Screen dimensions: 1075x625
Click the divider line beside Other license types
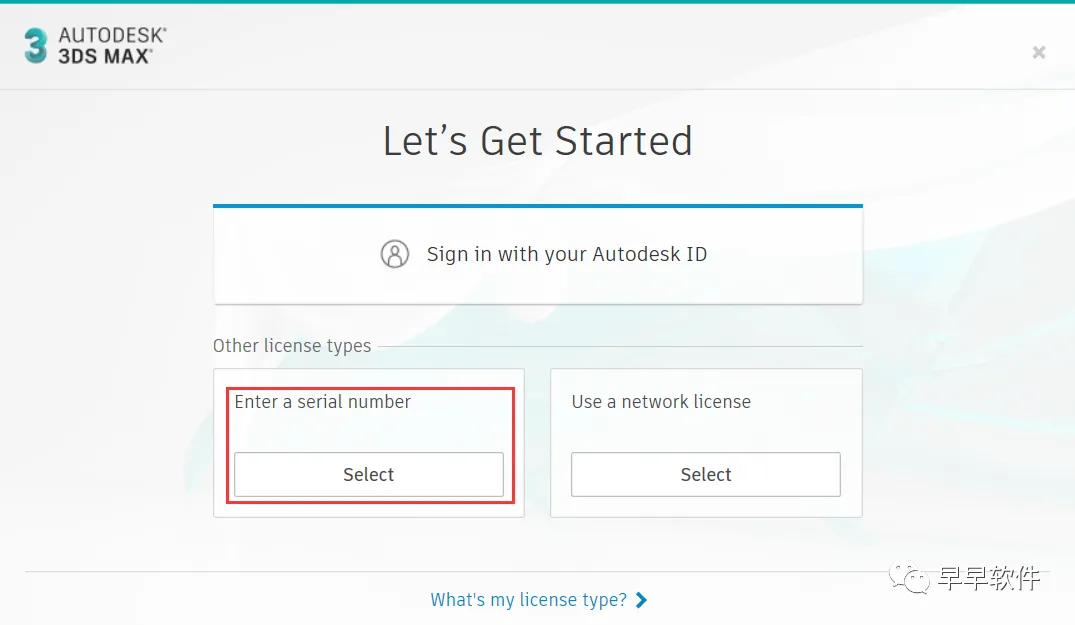pyautogui.click(x=620, y=347)
